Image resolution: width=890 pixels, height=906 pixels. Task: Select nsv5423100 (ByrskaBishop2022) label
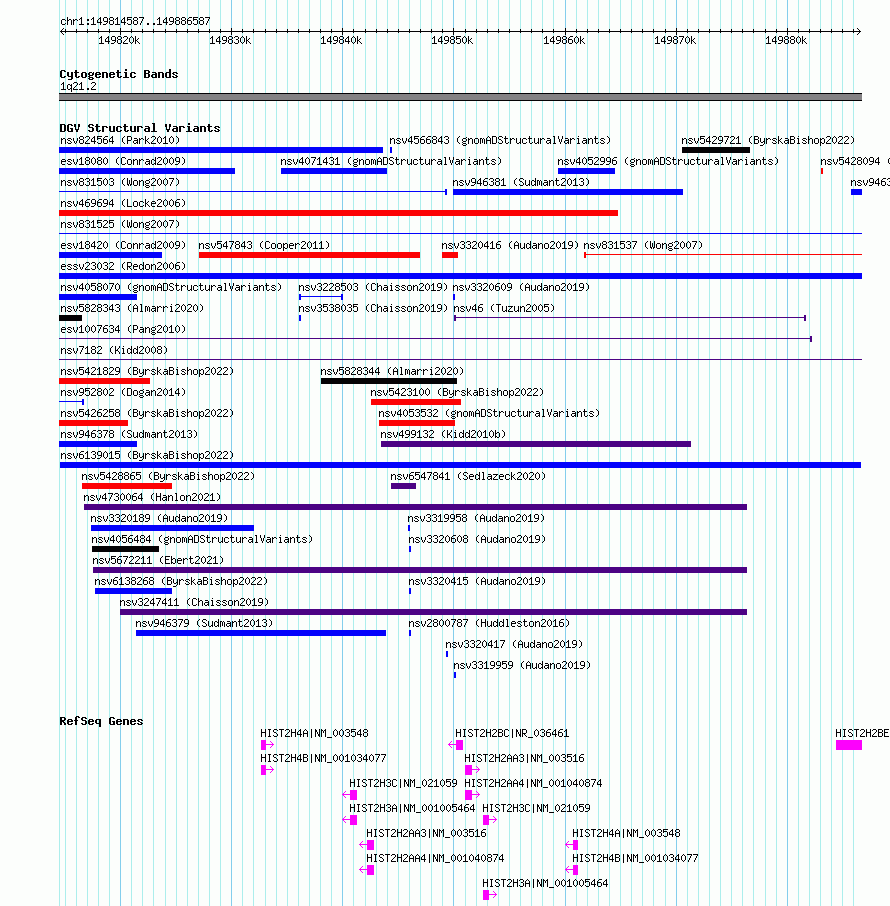coord(457,392)
